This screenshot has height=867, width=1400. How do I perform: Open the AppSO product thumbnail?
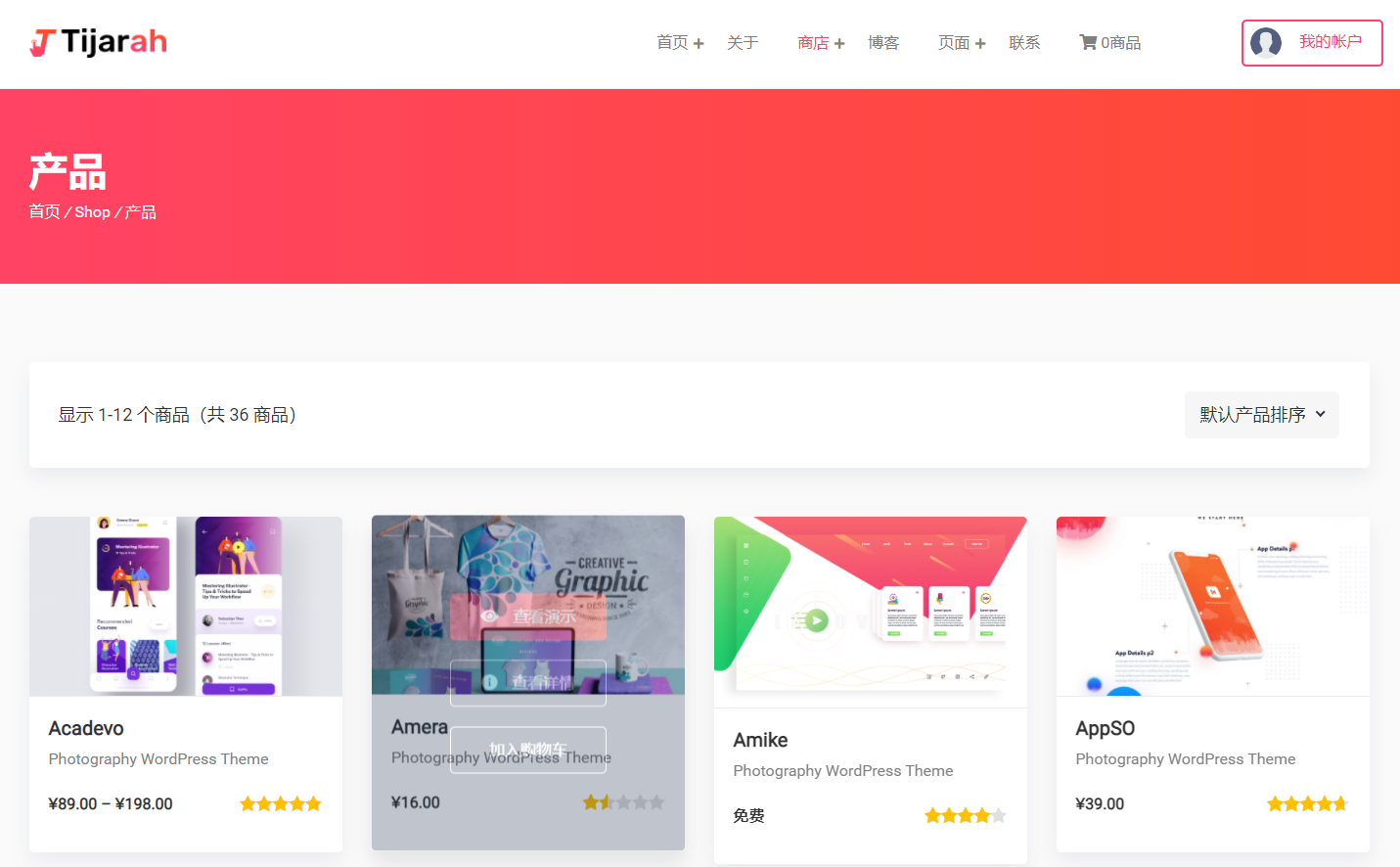[x=1213, y=606]
